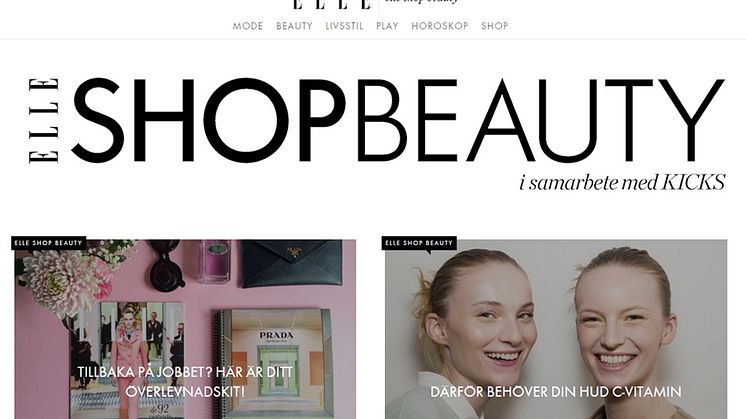Click 'i samarbete med KICKS' text
This screenshot has height=419, width=746.
(622, 183)
